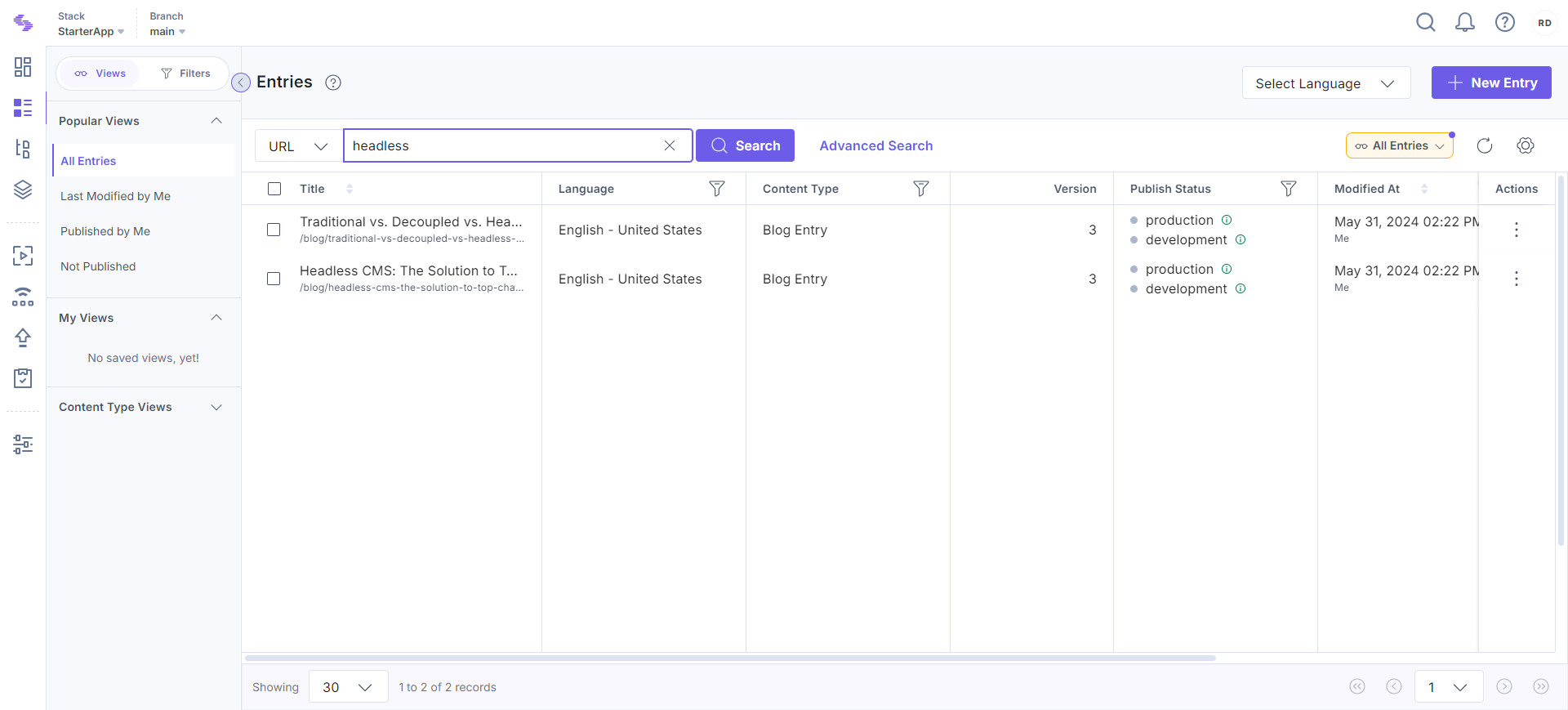Select the All Entries view in sidebar
The image size is (1568, 710).
[x=144, y=160]
